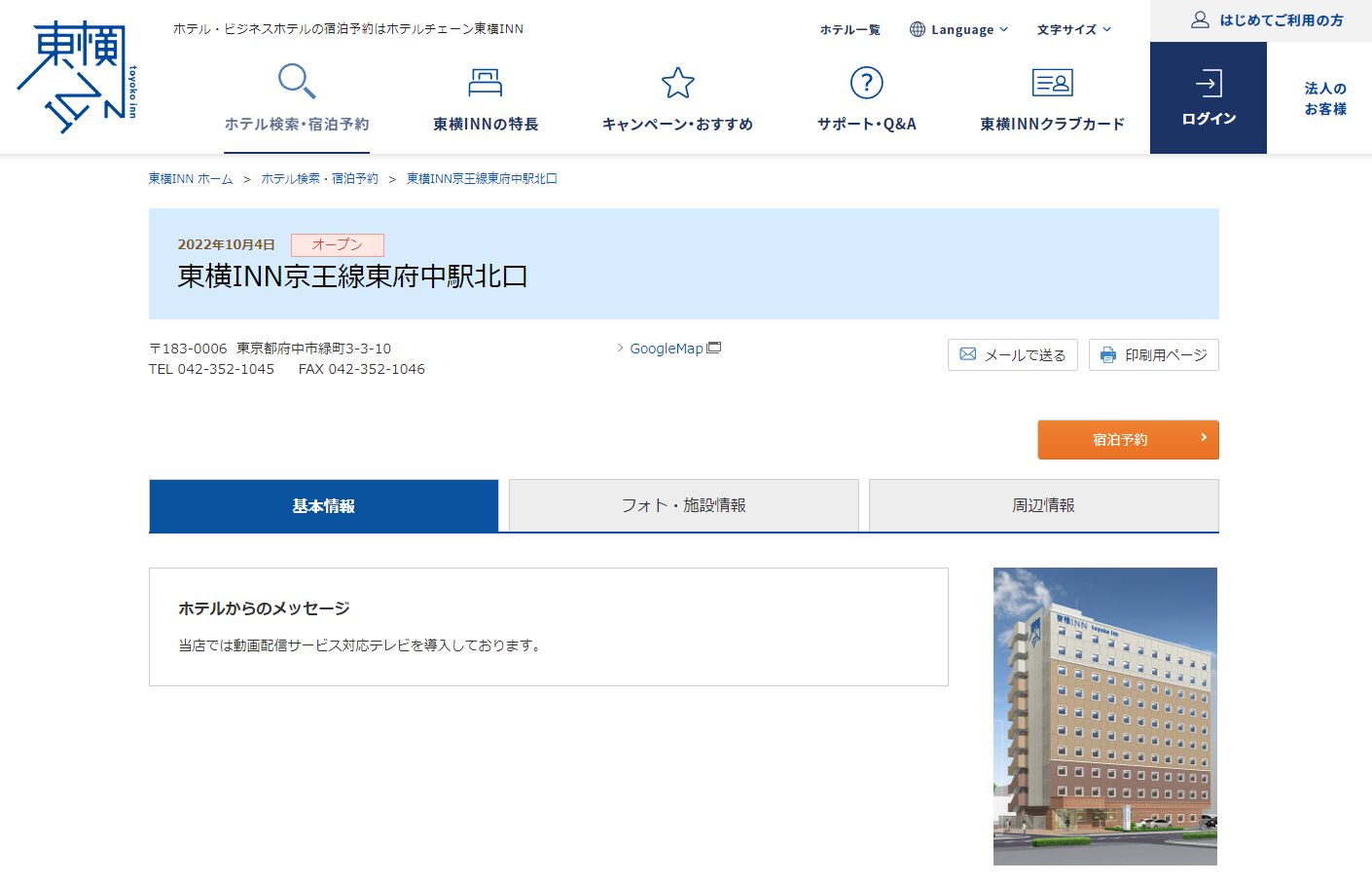Click 東横INN京王線東府中駅北口 breadcrumb
The width and height of the screenshot is (1372, 883).
[x=482, y=179]
